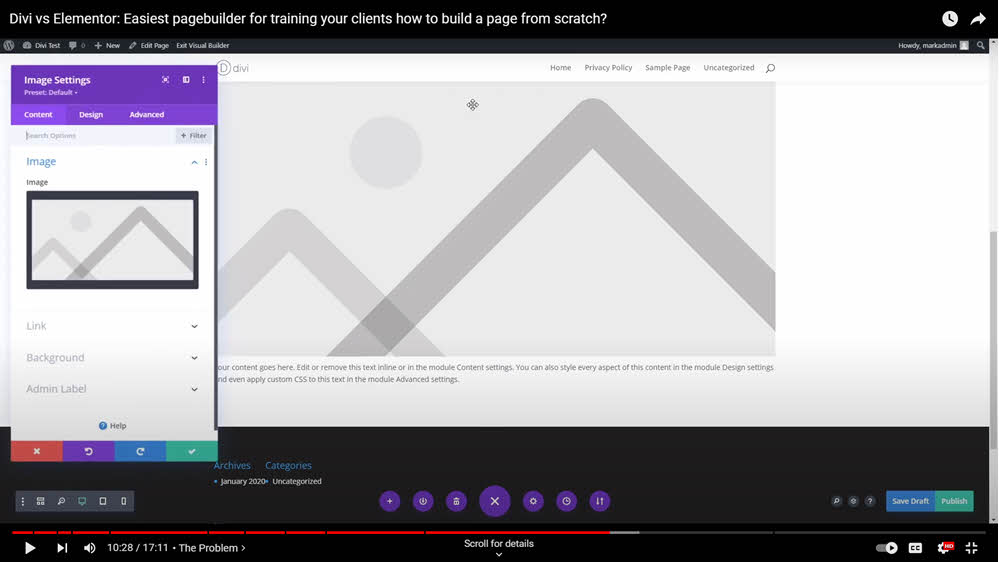Click the Save Draft button

point(910,501)
